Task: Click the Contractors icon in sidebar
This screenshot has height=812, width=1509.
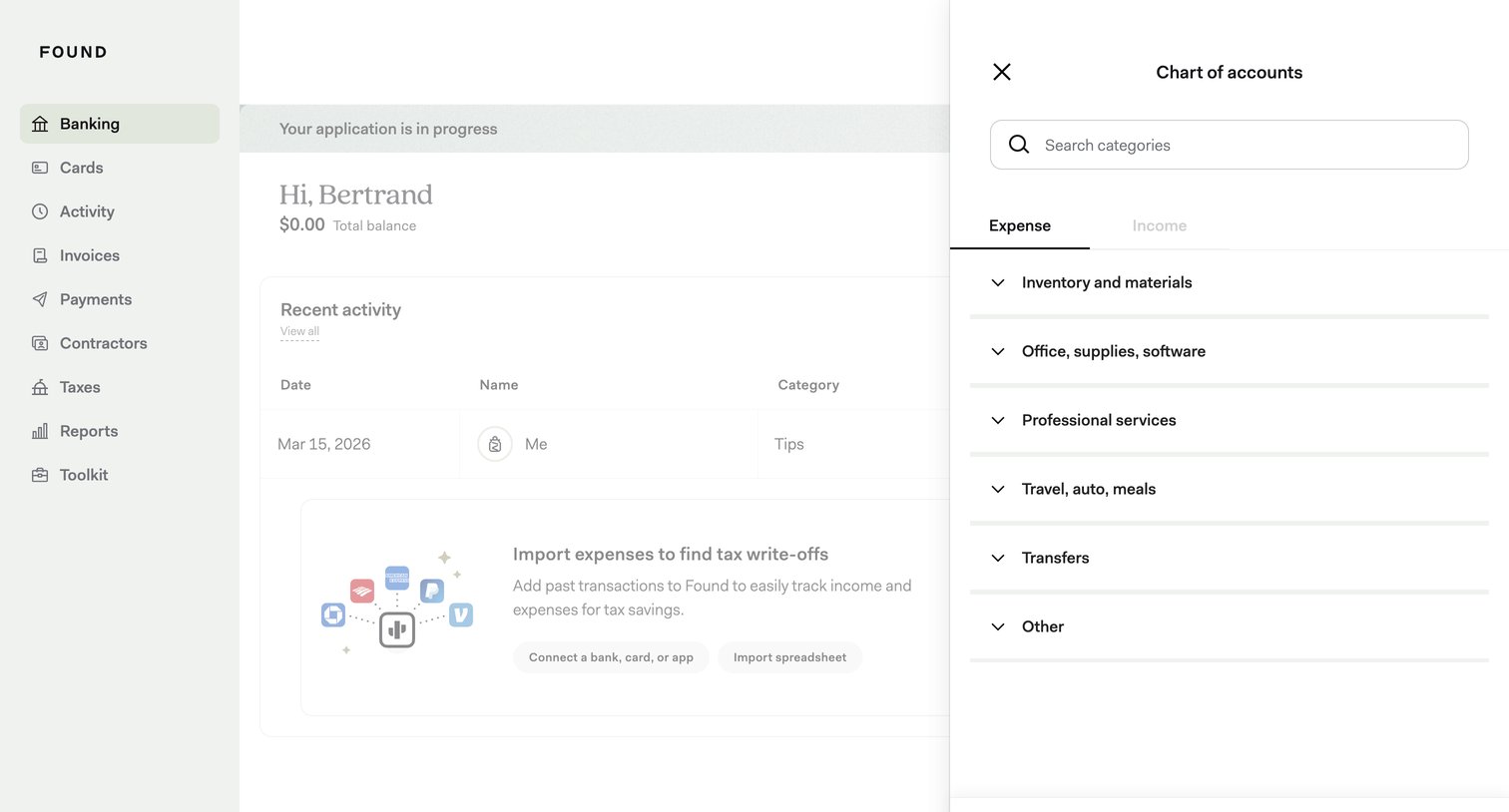Action: click(x=40, y=343)
